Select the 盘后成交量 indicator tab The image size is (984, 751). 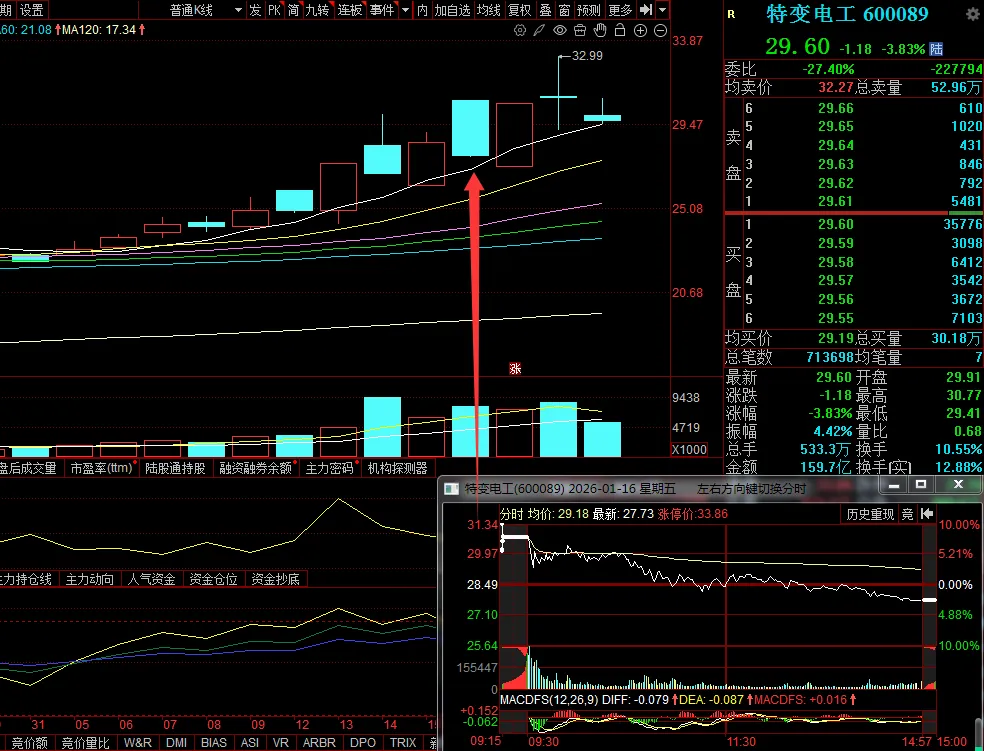(28, 468)
